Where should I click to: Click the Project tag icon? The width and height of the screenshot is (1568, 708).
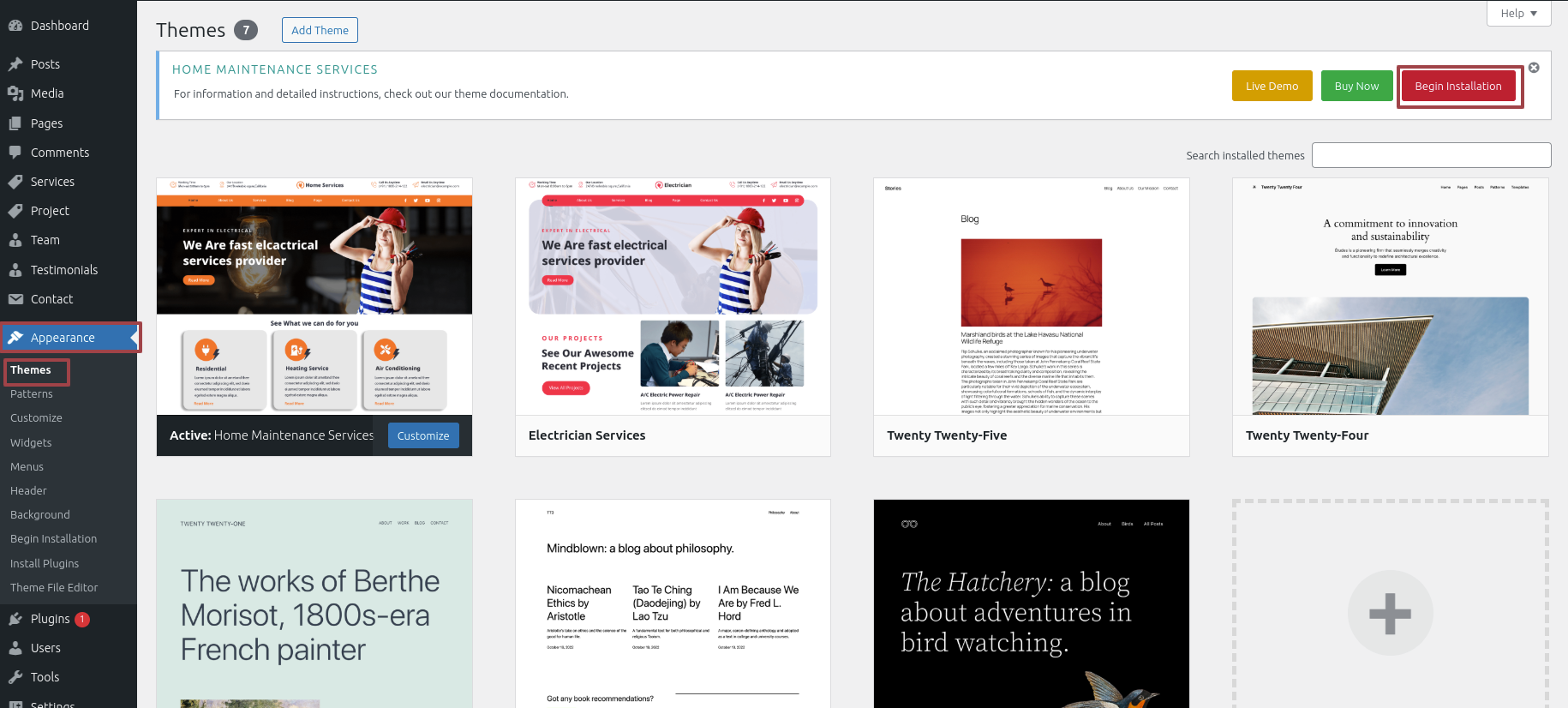coord(15,211)
